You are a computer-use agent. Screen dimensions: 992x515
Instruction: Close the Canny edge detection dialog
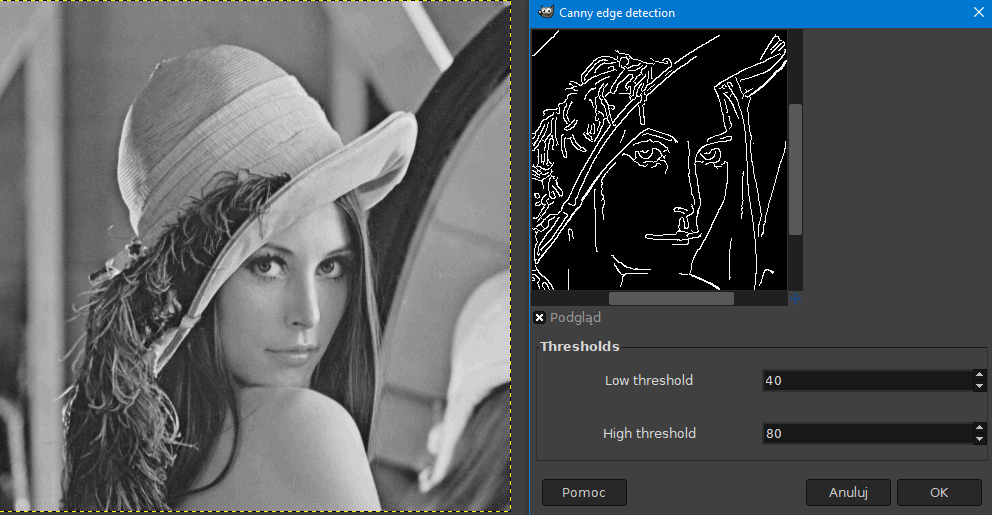point(978,13)
